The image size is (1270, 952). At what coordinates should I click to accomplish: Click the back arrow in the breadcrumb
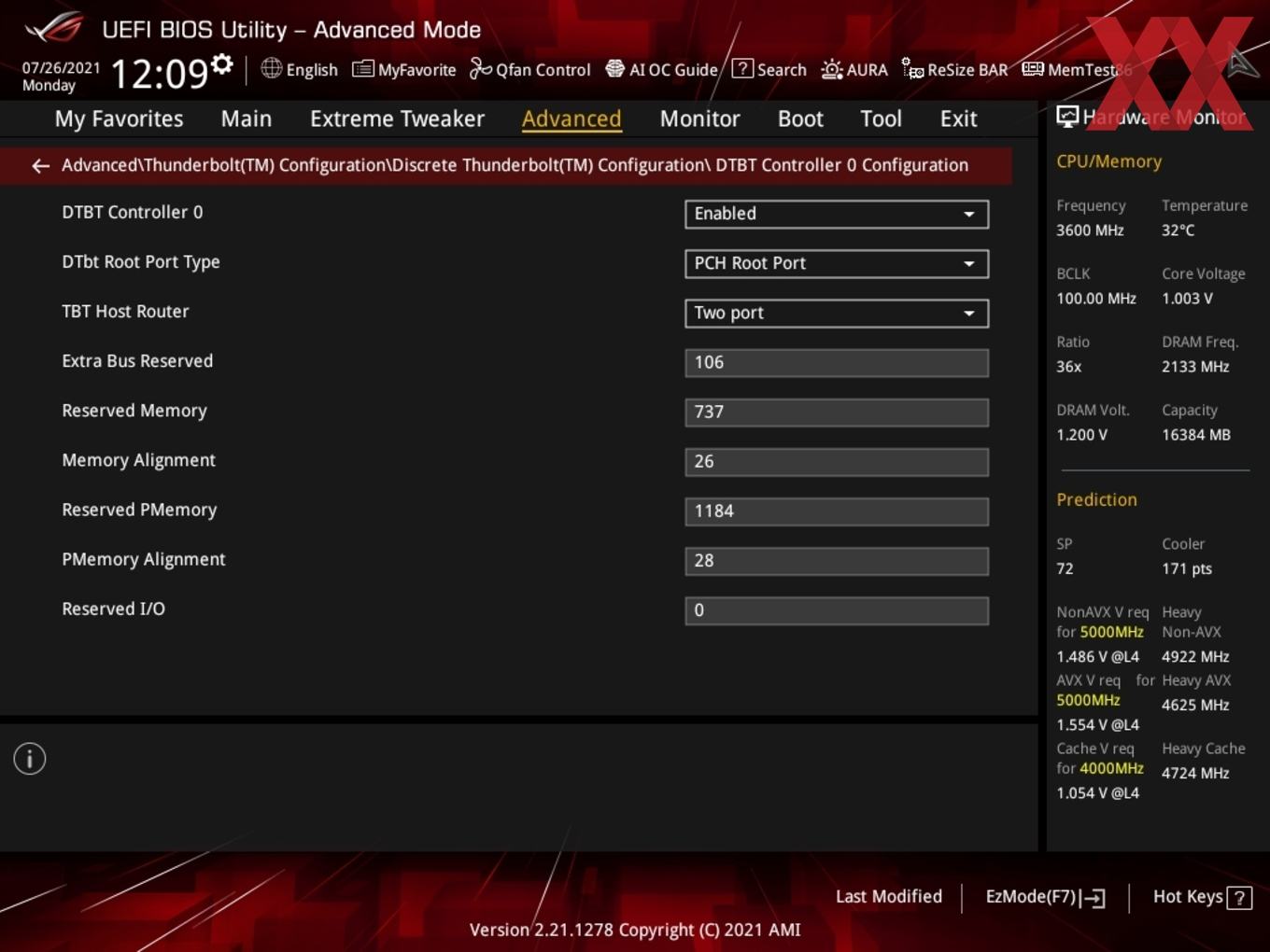click(40, 165)
